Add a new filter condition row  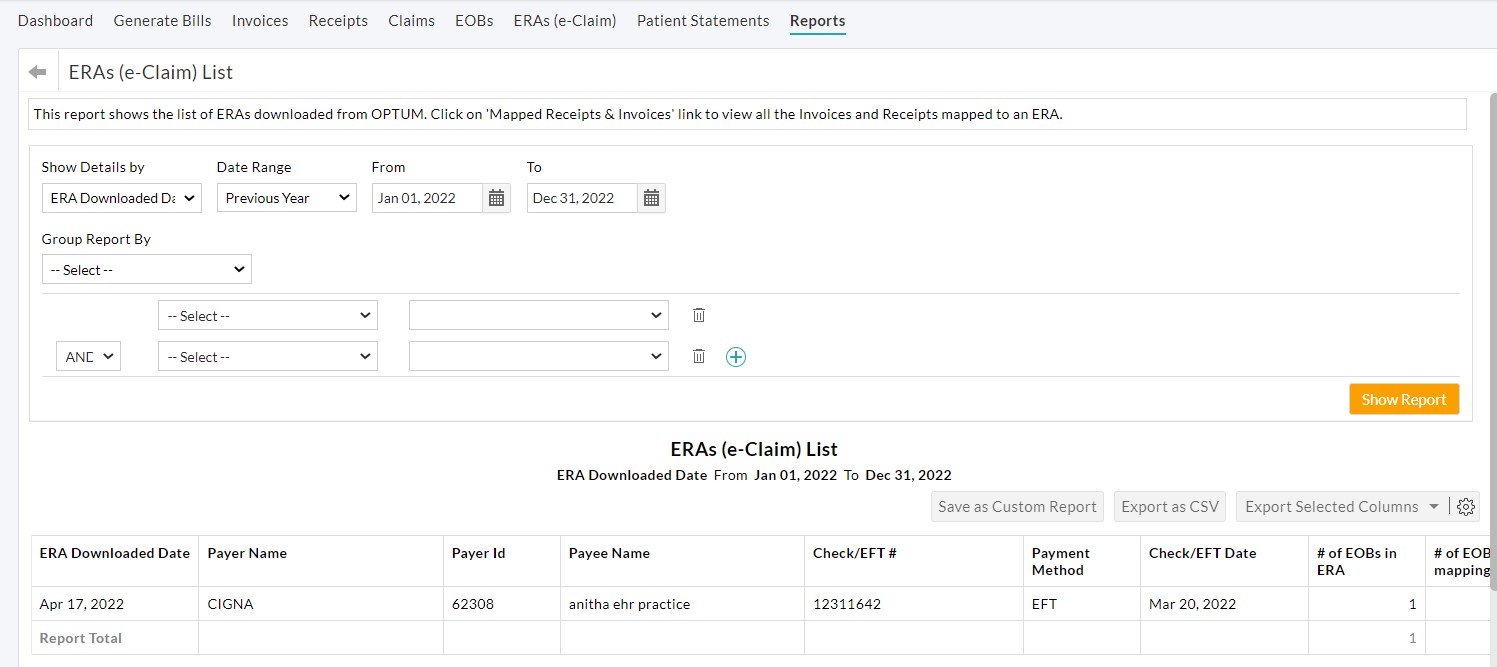(x=736, y=356)
